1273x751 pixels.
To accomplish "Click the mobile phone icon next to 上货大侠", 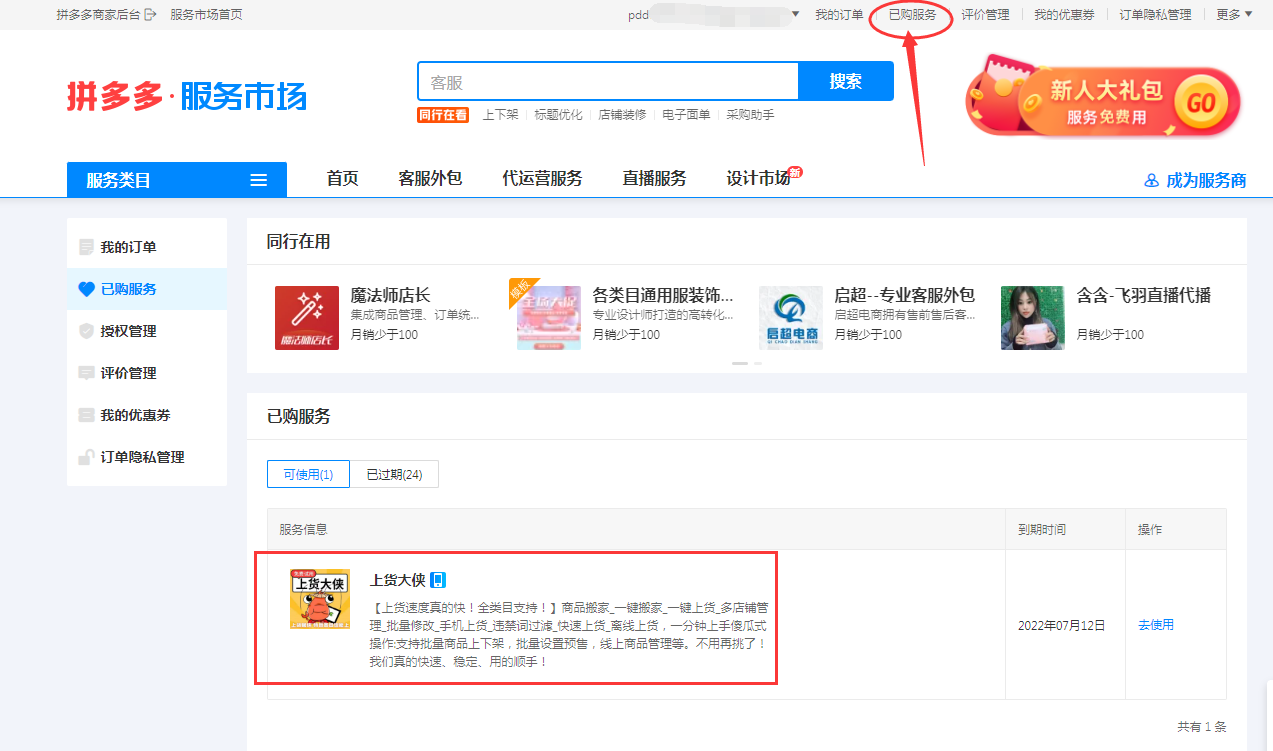I will (438, 580).
